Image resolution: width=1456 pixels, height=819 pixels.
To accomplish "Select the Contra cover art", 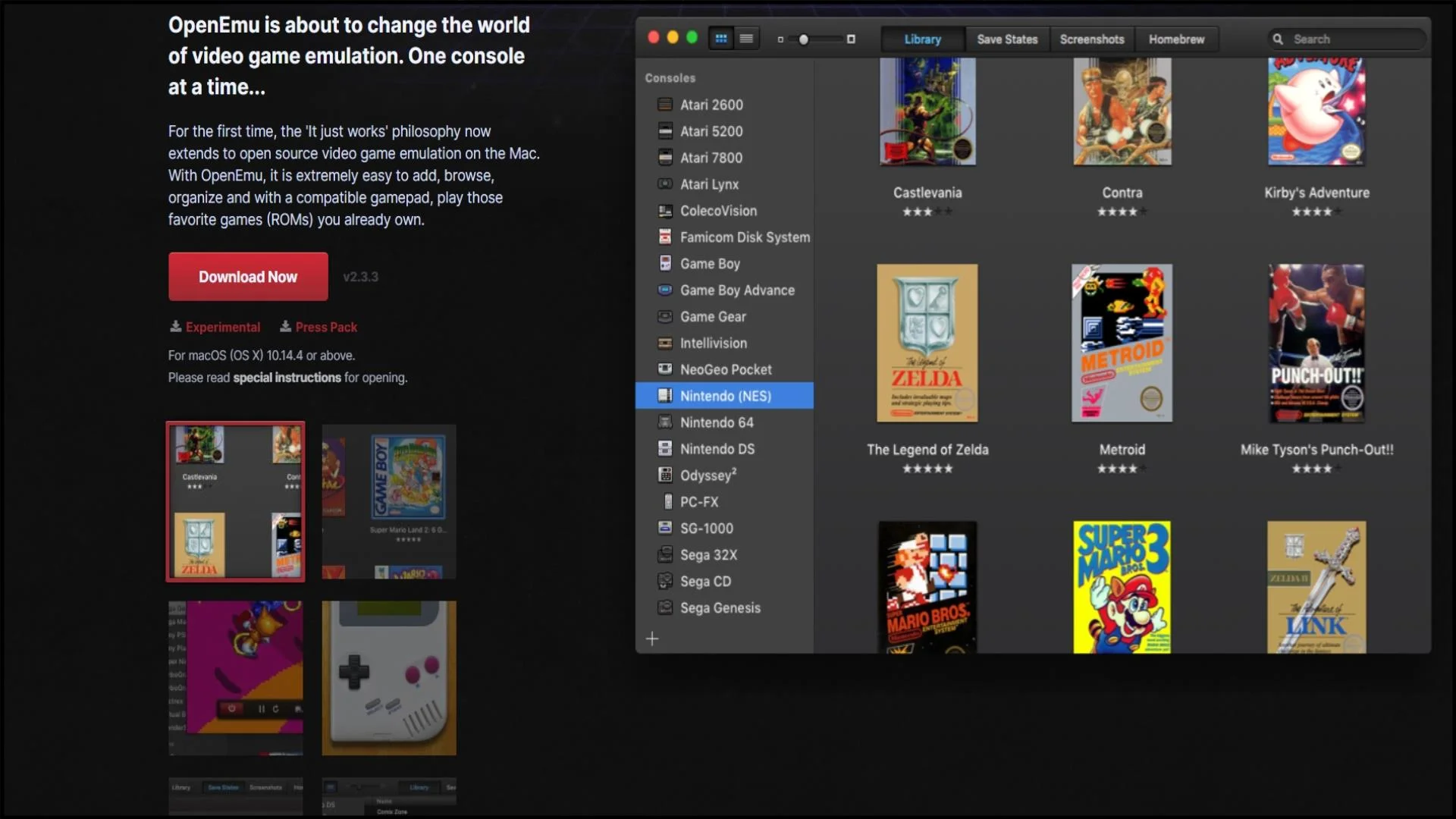I will click(x=1122, y=111).
